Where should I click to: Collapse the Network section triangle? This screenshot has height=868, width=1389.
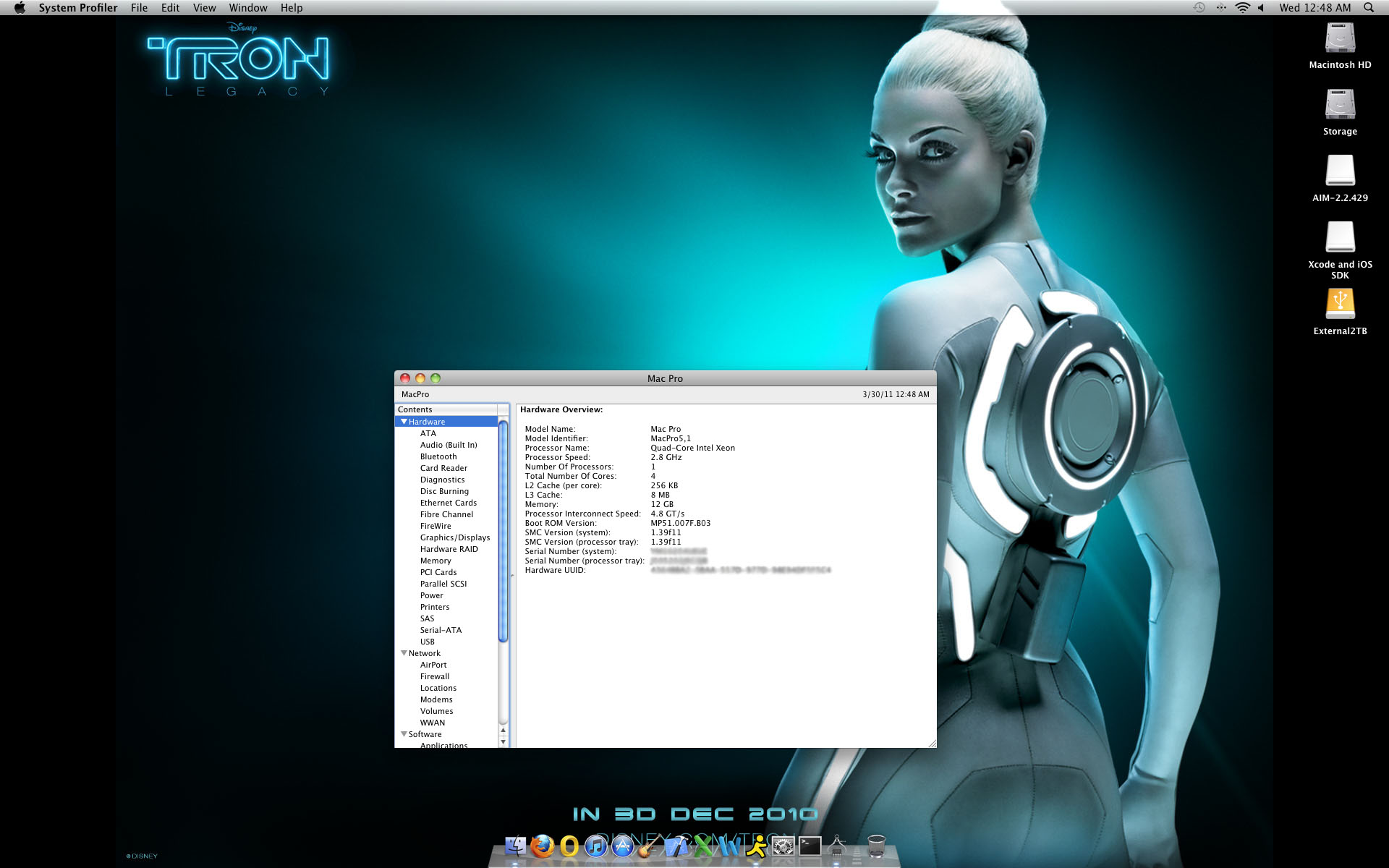pyautogui.click(x=404, y=652)
